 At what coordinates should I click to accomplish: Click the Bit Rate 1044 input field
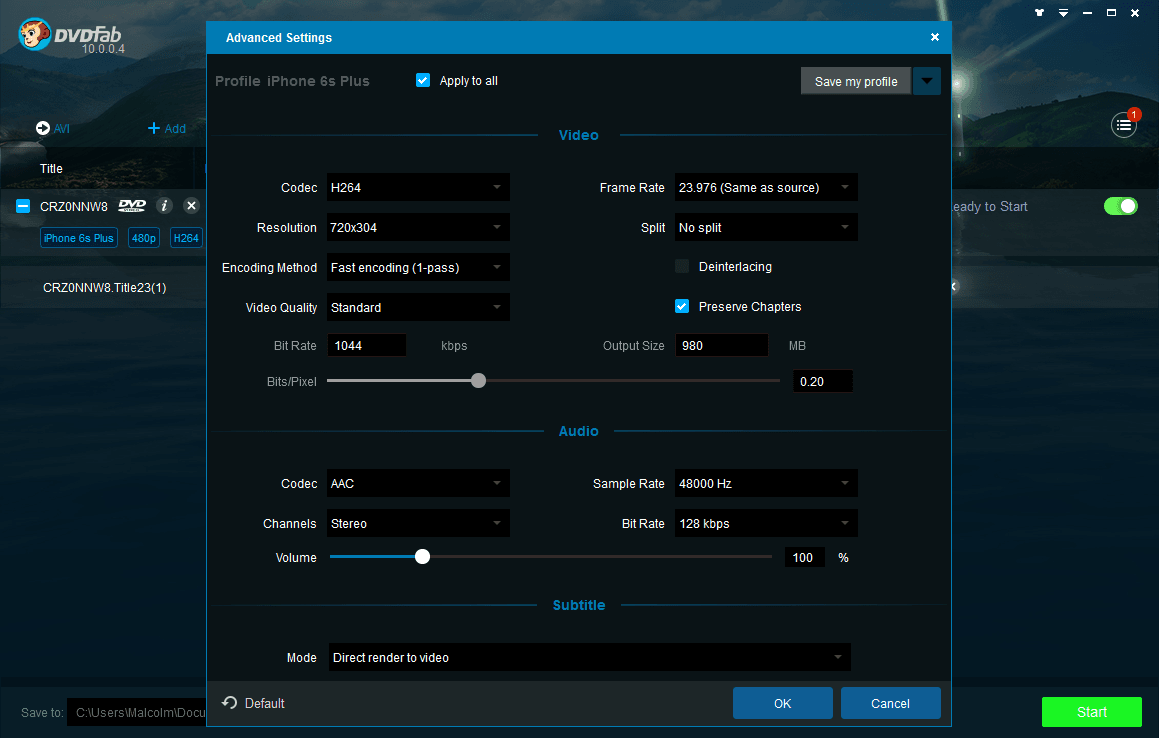(x=367, y=346)
